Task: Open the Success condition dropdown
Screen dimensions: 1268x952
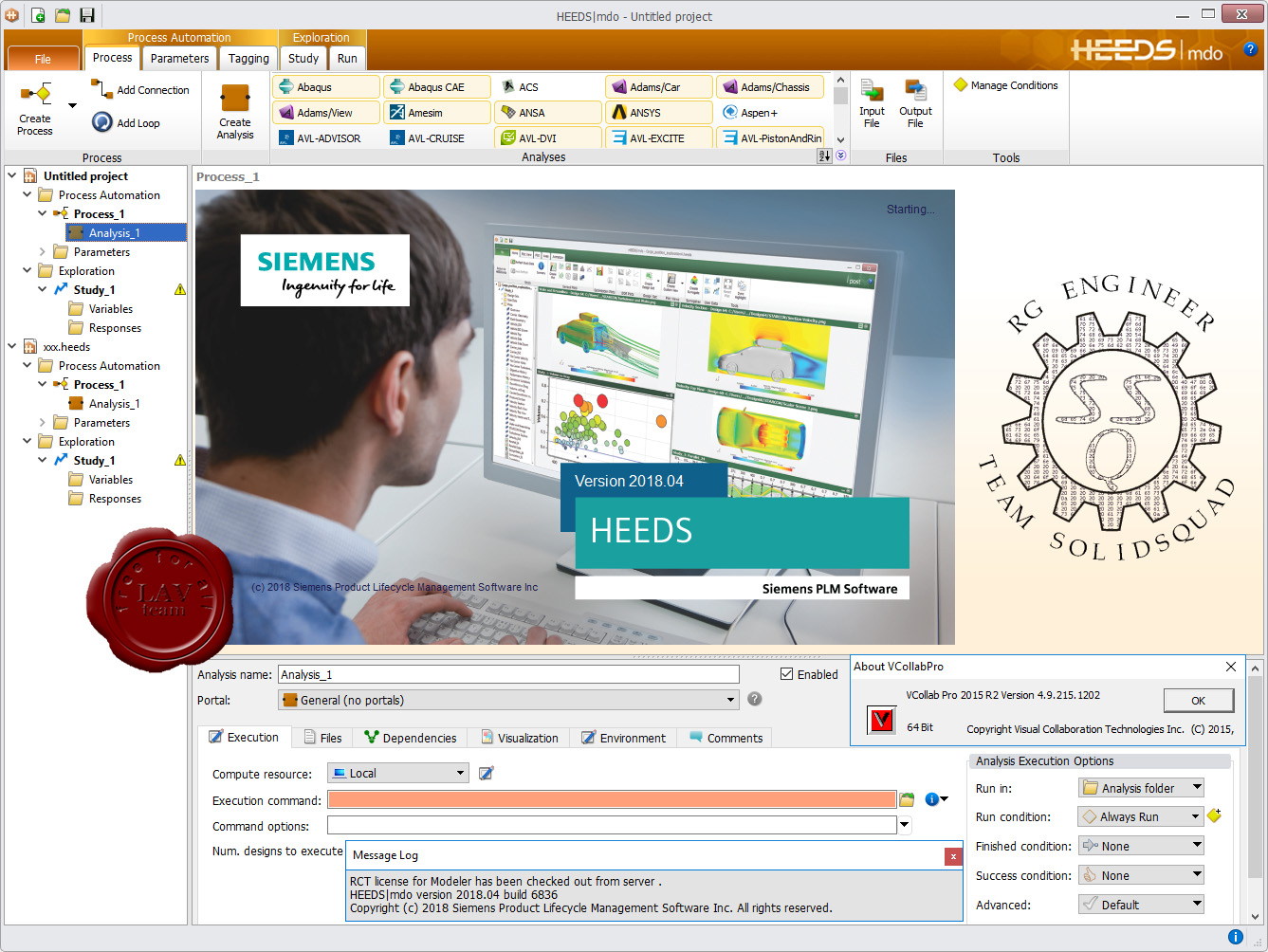Action: pos(1141,875)
